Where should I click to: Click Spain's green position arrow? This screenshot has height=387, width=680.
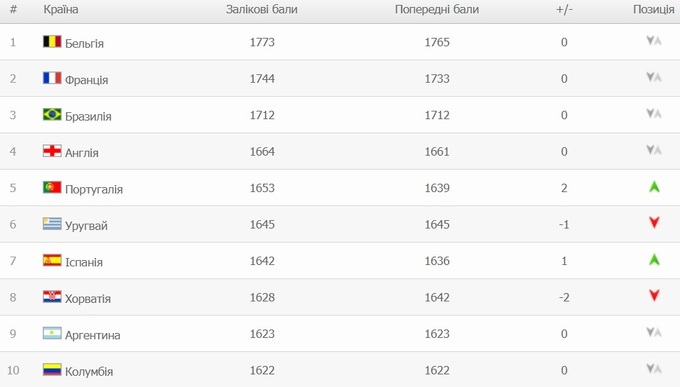[x=654, y=260]
